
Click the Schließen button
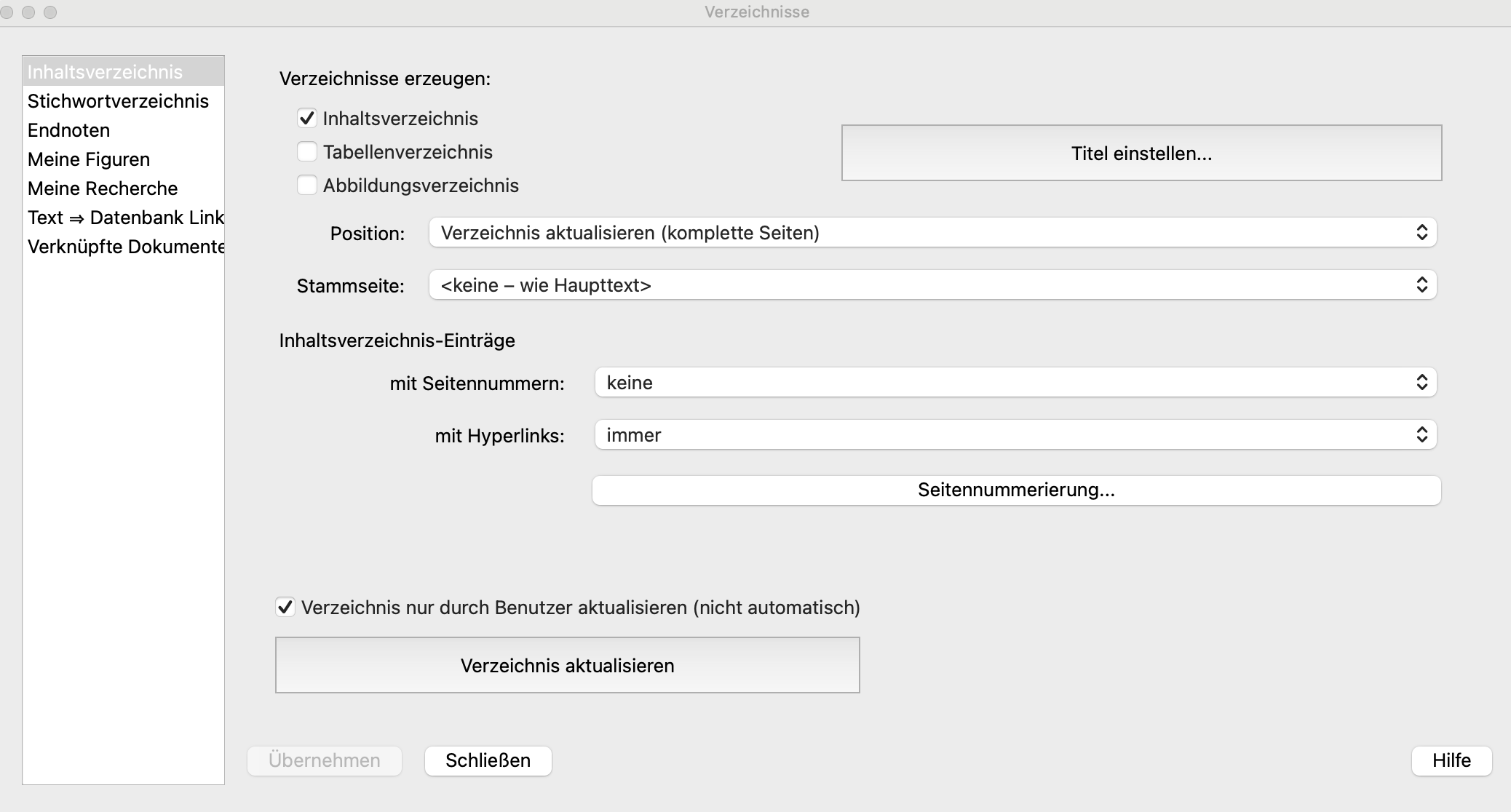coord(488,760)
